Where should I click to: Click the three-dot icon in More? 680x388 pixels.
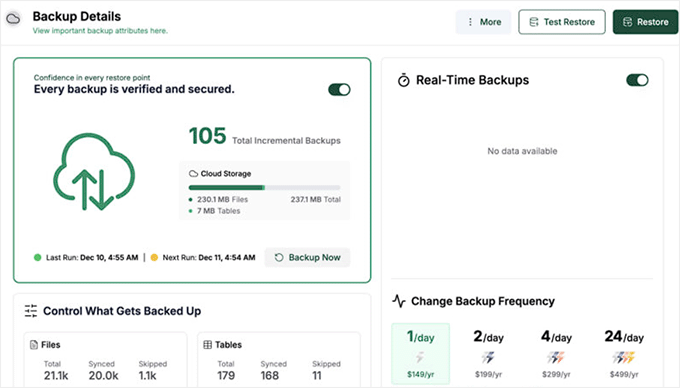[470, 22]
